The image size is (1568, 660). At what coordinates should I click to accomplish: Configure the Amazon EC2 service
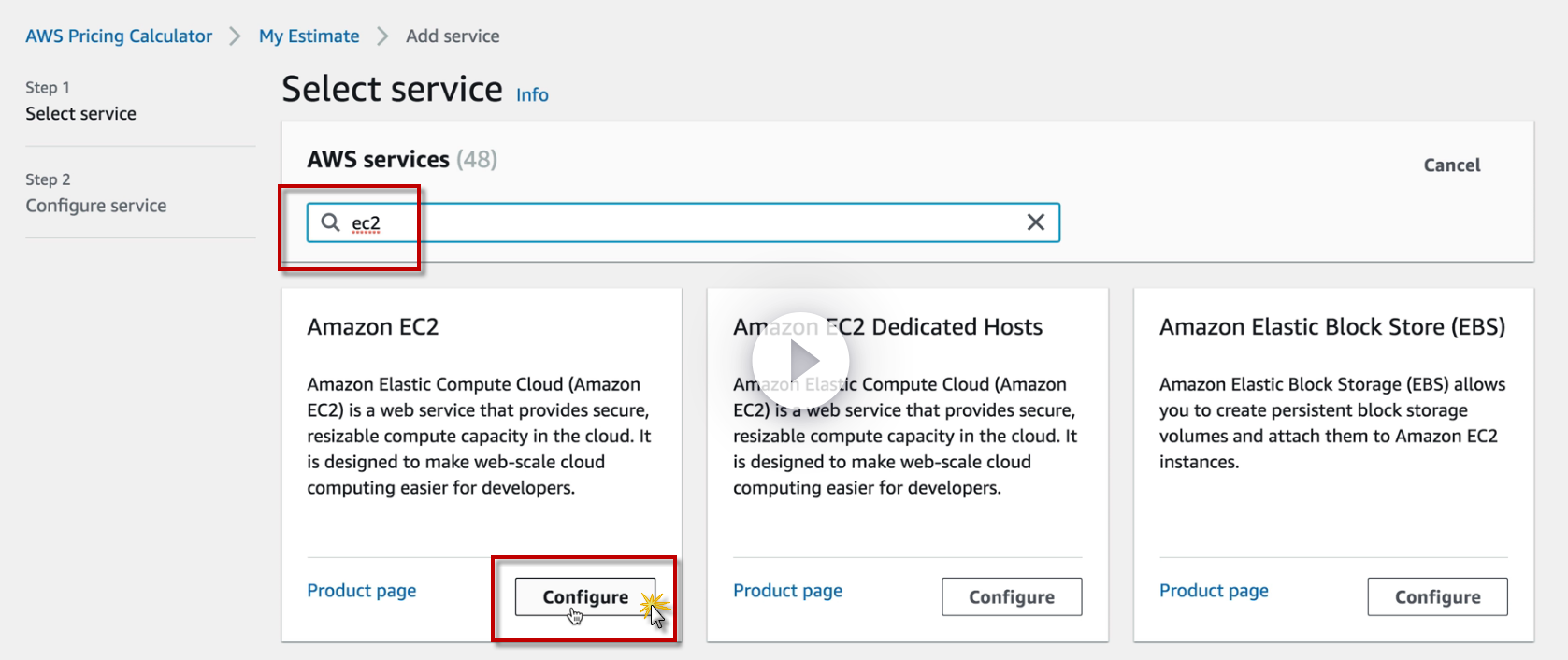click(x=585, y=597)
